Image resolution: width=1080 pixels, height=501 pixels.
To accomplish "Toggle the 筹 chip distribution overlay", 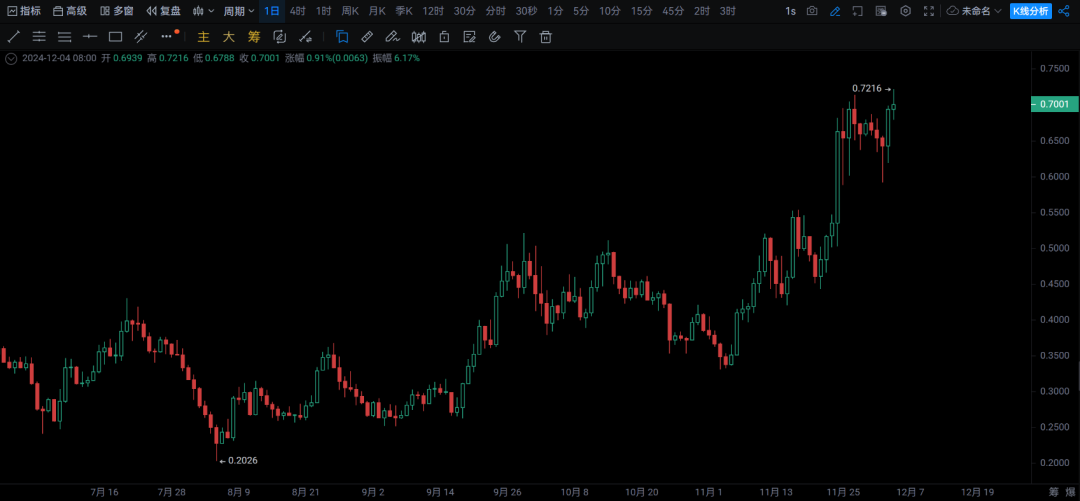I will [x=254, y=37].
